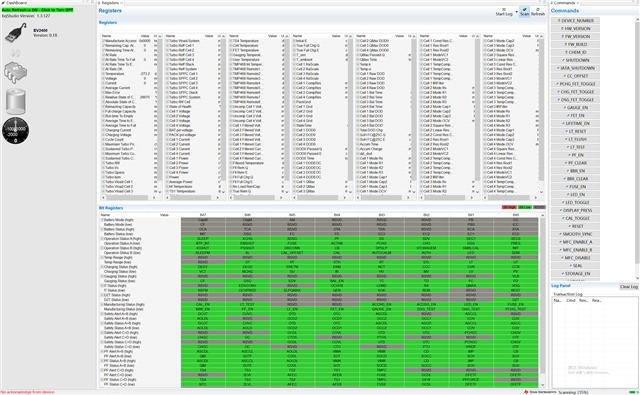Toggle the Manufacturer Access register checkbox
Screen dimensions: 640x395
click(103, 41)
